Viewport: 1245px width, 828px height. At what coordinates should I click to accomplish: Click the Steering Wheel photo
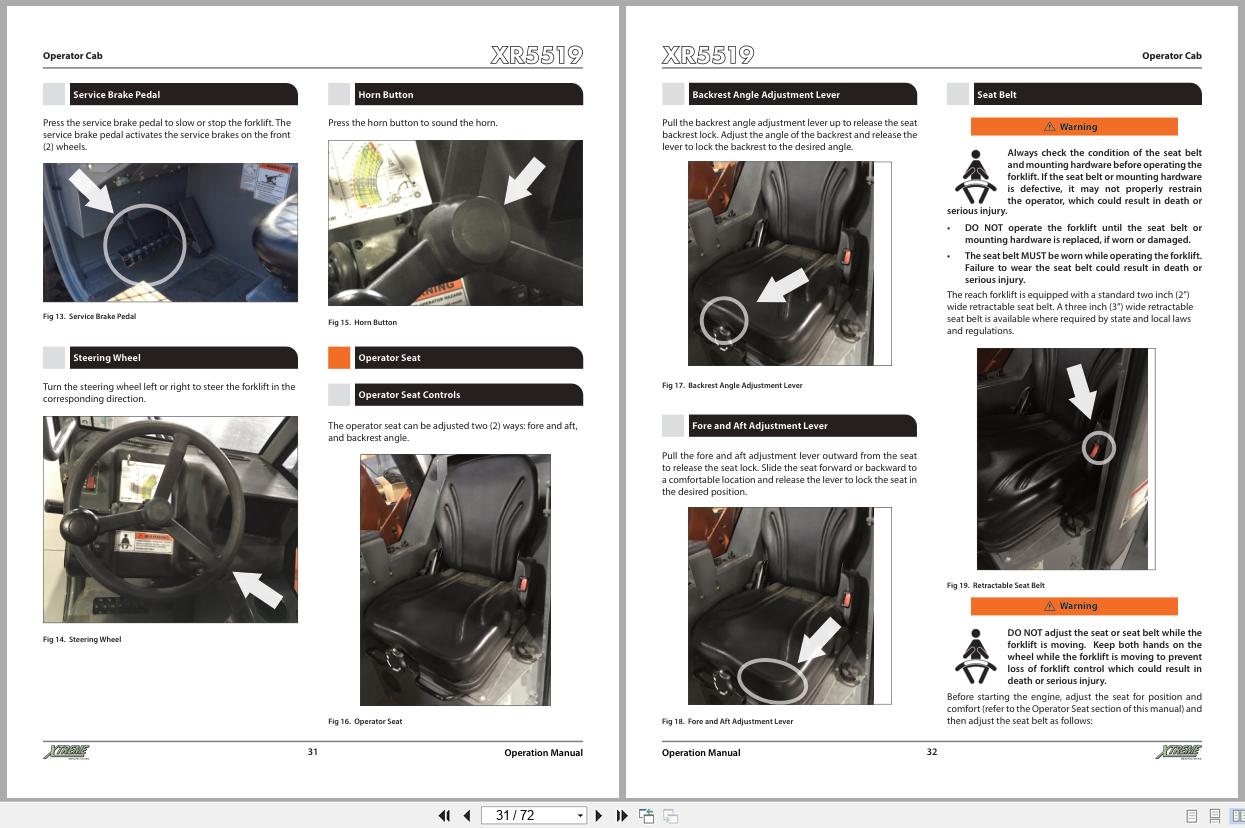(x=170, y=519)
